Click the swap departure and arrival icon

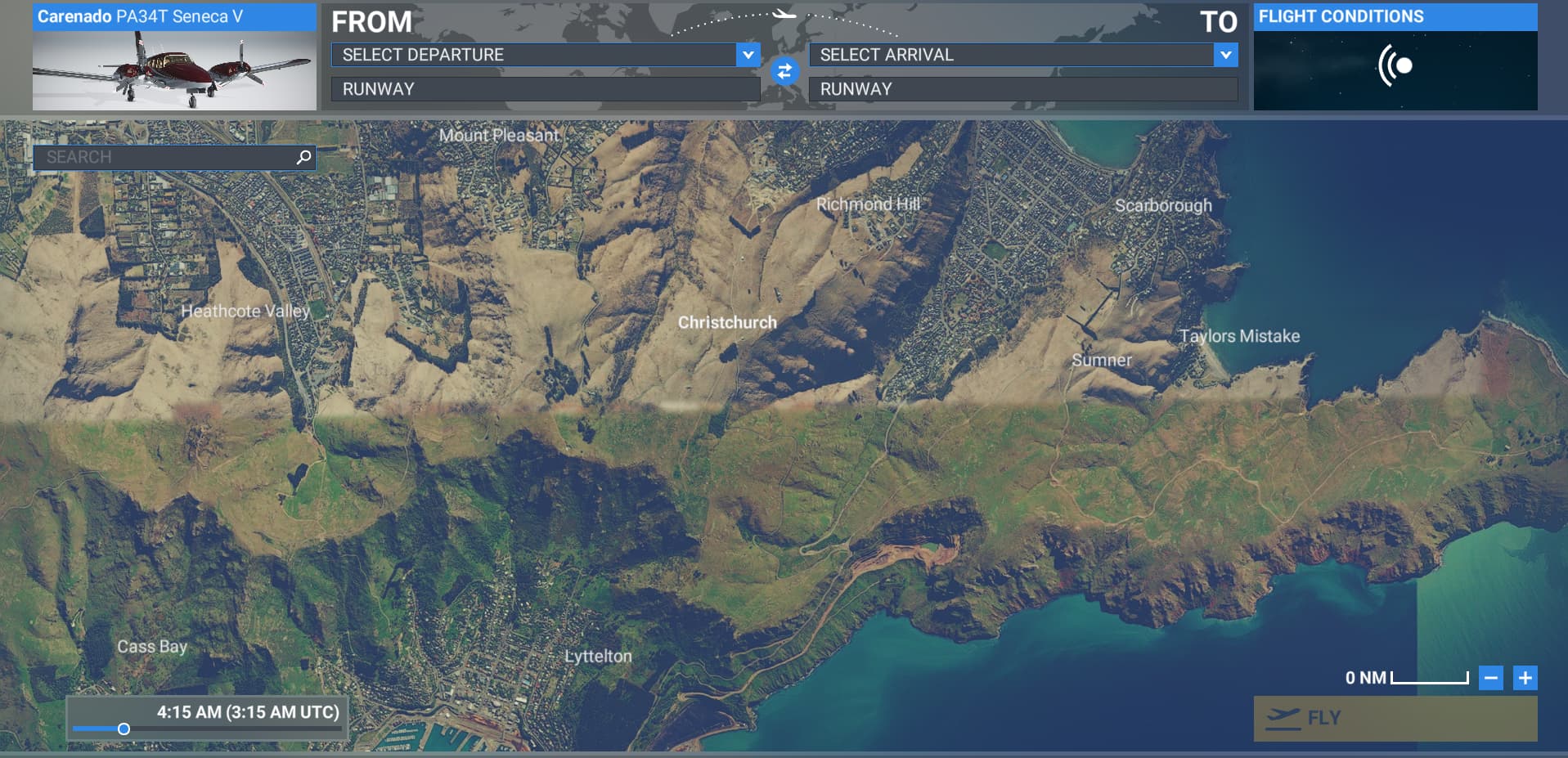pos(784,72)
